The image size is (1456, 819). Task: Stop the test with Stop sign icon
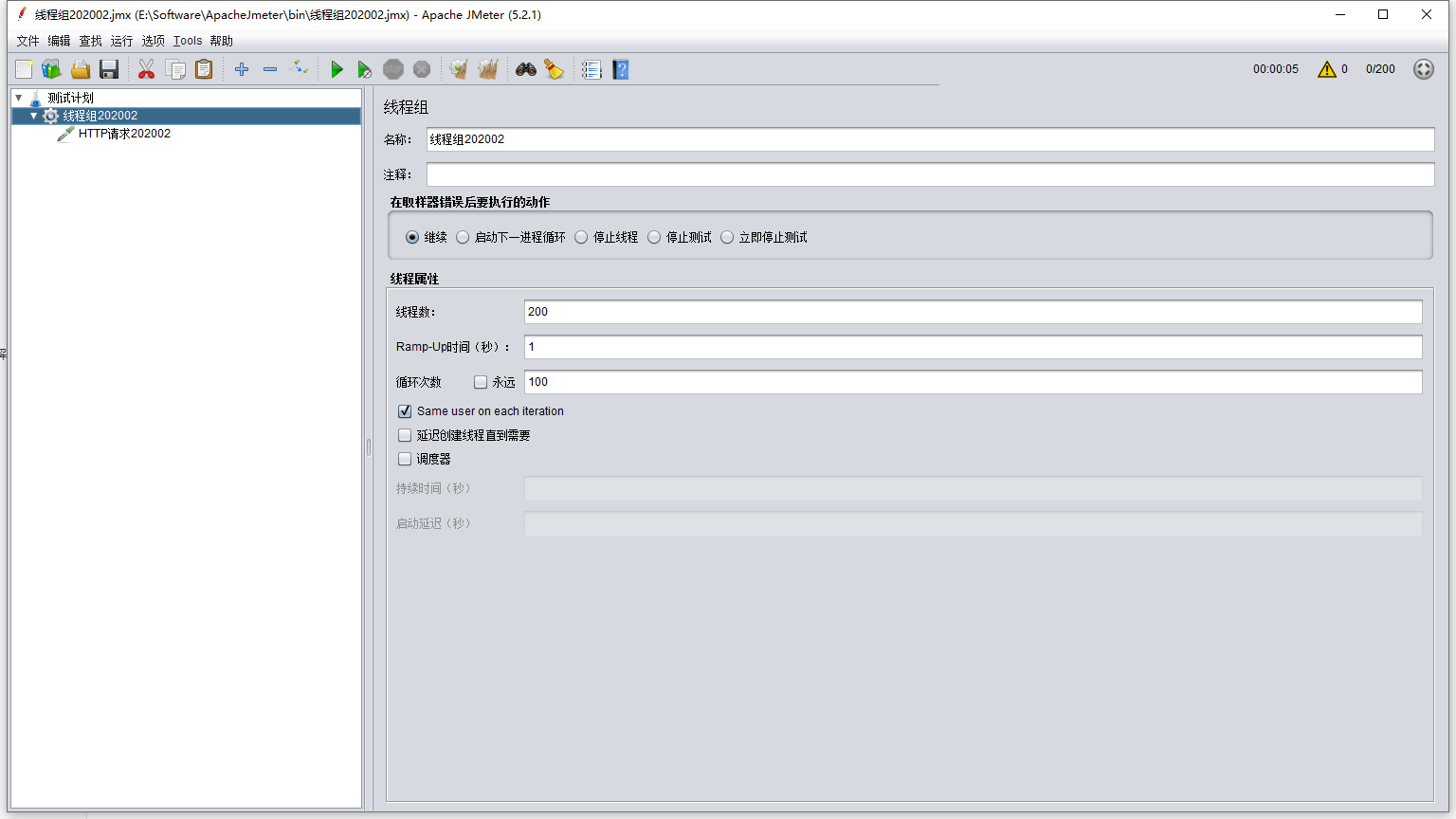(393, 69)
